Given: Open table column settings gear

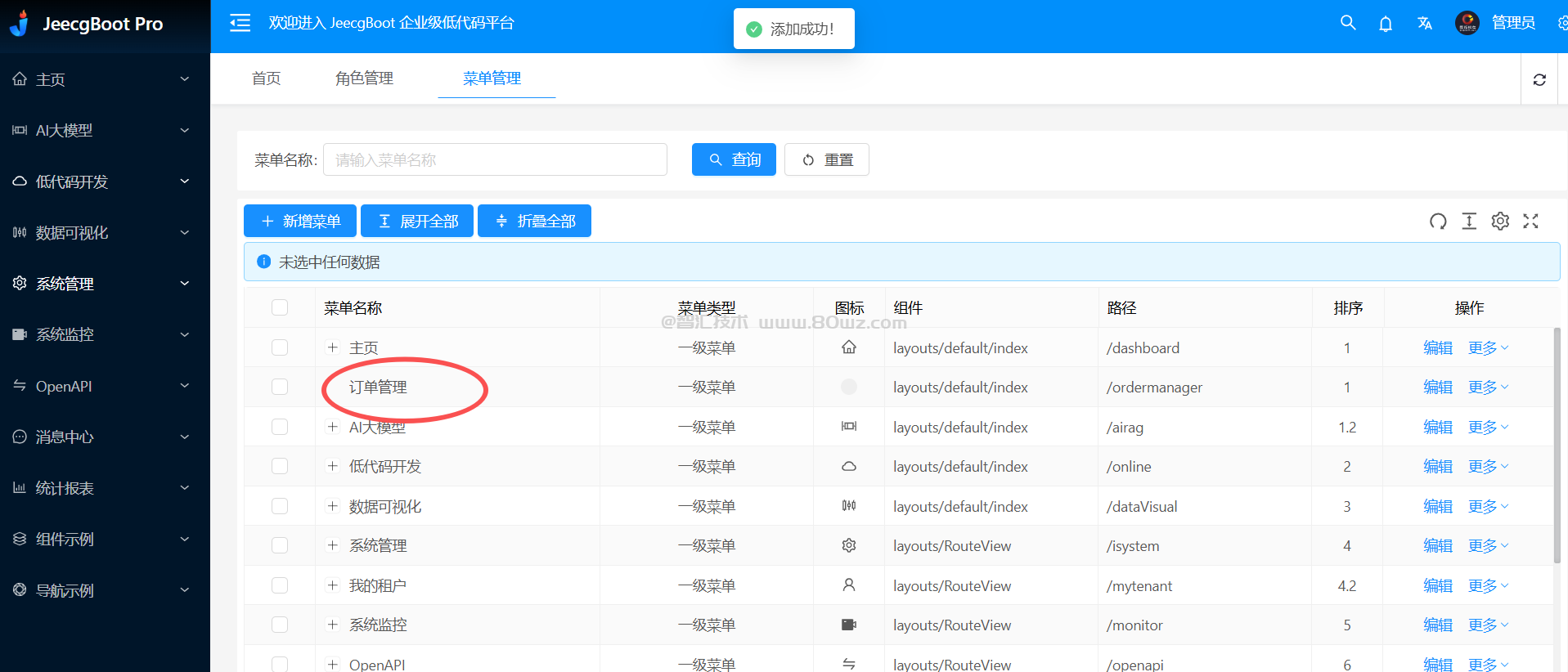Looking at the screenshot, I should coord(1500,221).
